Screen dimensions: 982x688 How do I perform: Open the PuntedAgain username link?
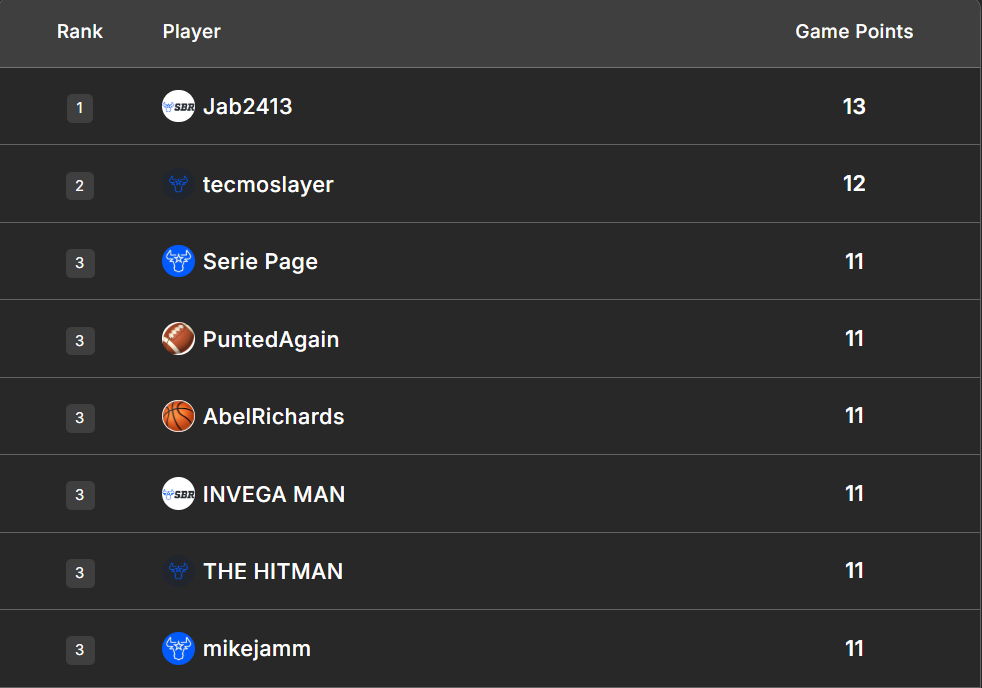[271, 339]
